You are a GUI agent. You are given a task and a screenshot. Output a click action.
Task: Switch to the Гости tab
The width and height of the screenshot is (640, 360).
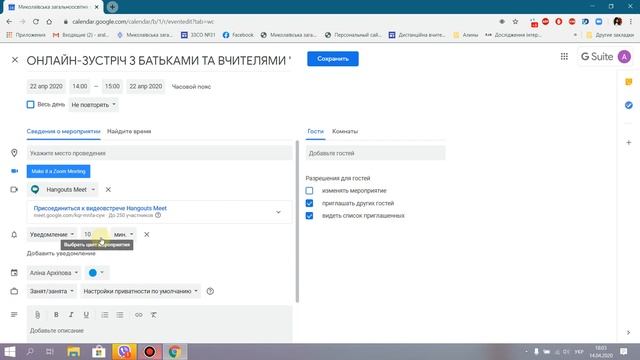[x=316, y=131]
